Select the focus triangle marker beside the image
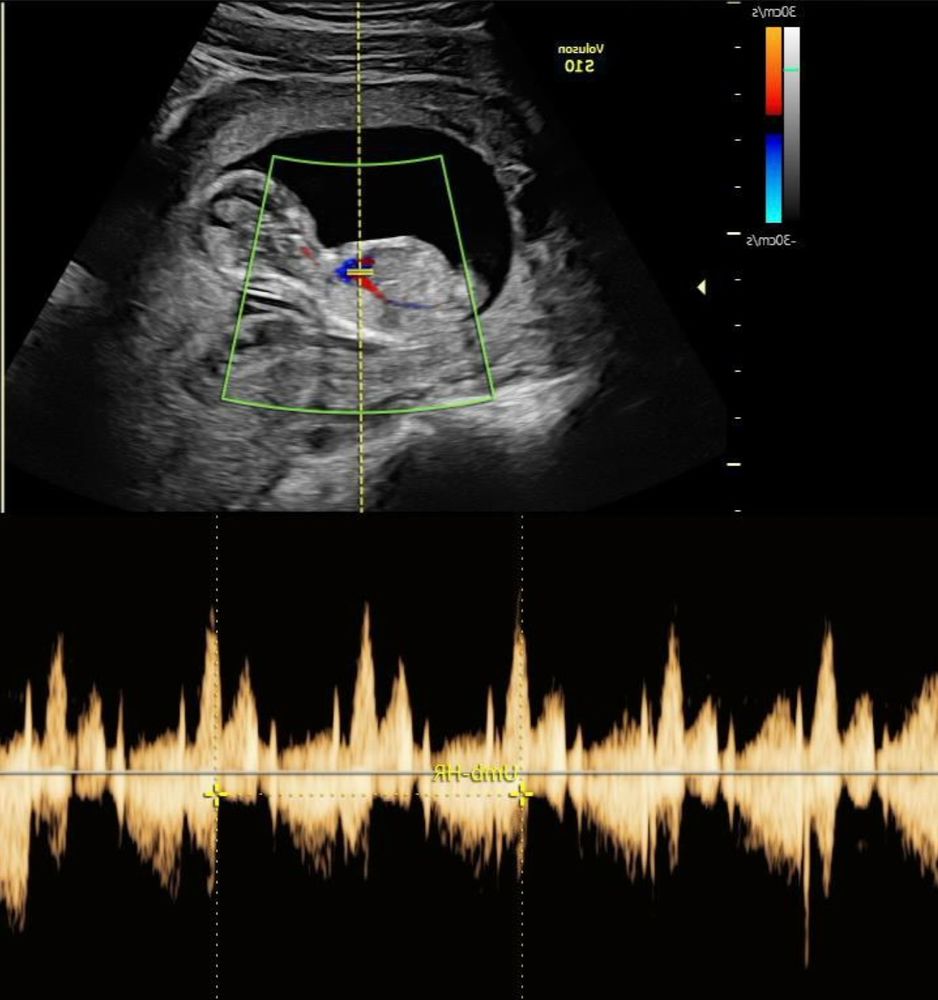This screenshot has width=938, height=1000. 701,288
